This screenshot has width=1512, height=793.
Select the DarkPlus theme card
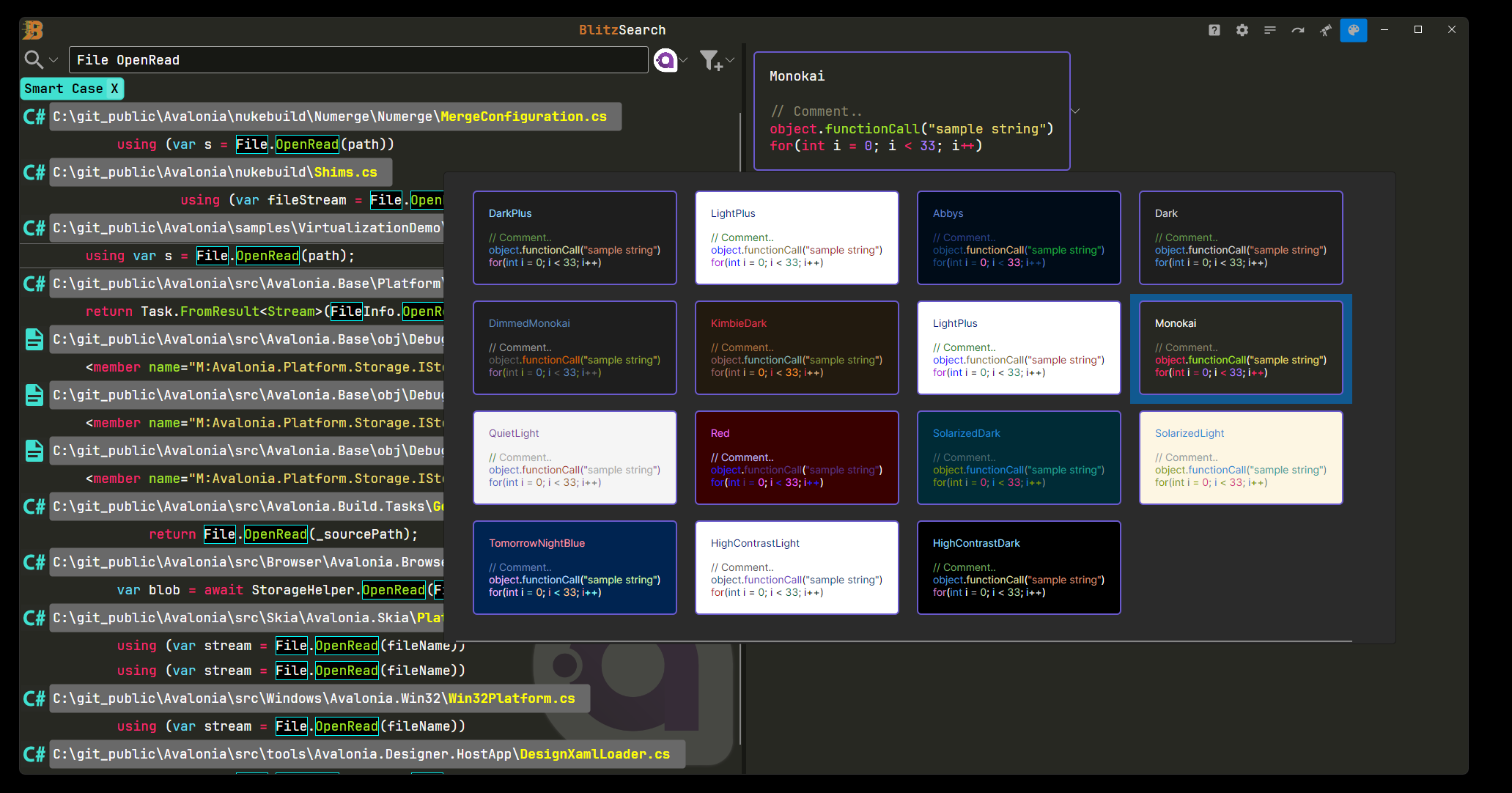pos(575,237)
